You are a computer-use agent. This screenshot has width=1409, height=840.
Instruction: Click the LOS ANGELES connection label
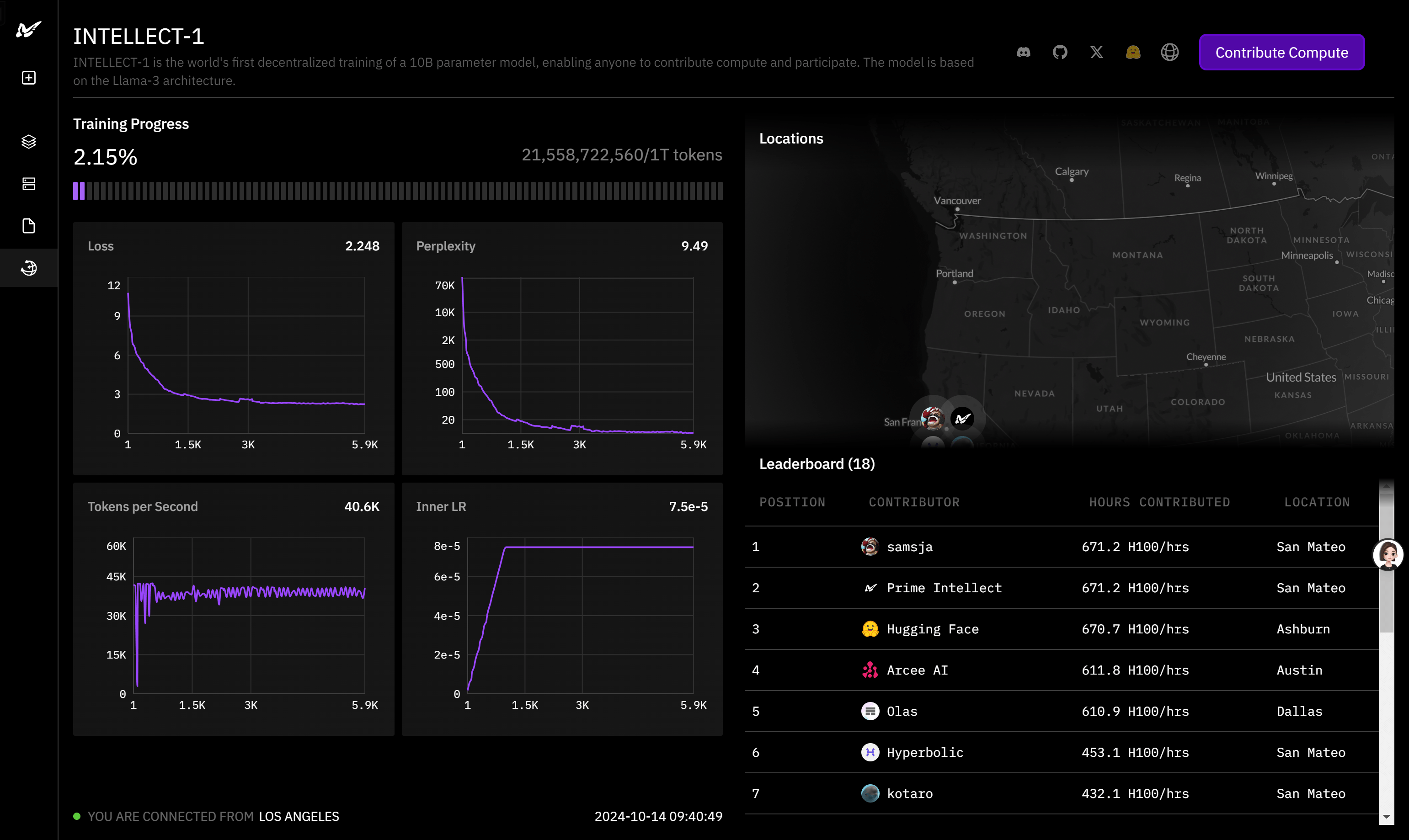(299, 816)
